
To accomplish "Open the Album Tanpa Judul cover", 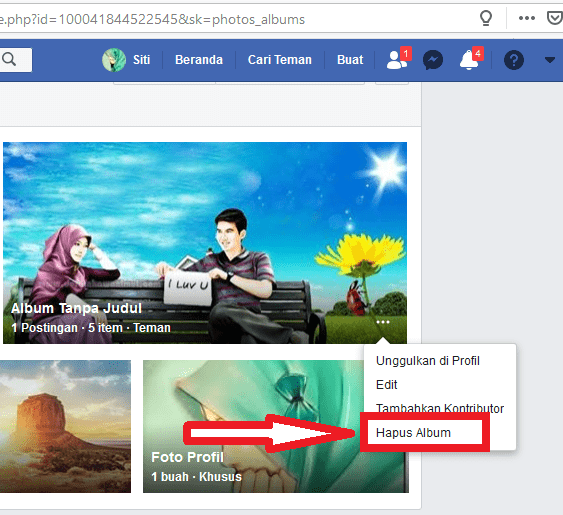I will pos(205,243).
